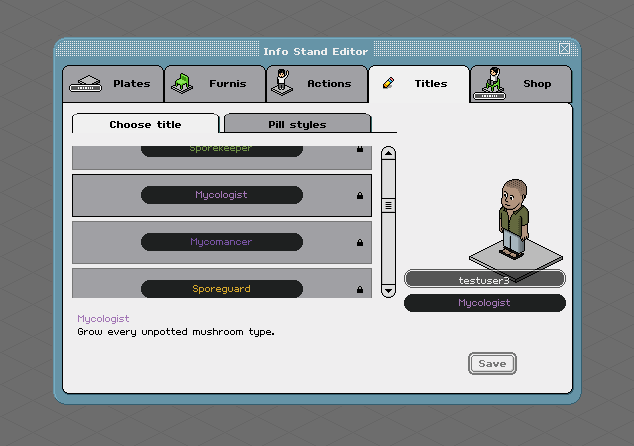Click the lock icon beside Mycologist
634x446 pixels.
coord(360,196)
